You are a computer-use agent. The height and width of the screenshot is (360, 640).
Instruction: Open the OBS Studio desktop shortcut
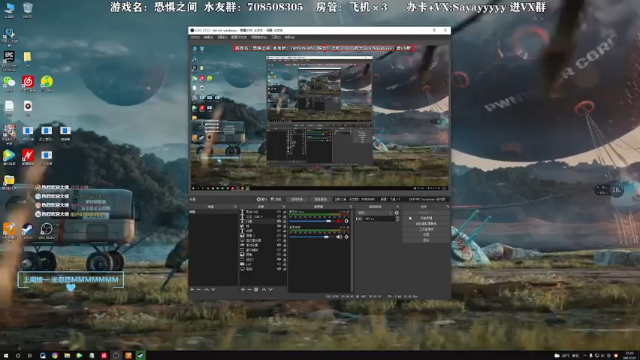pos(46,231)
